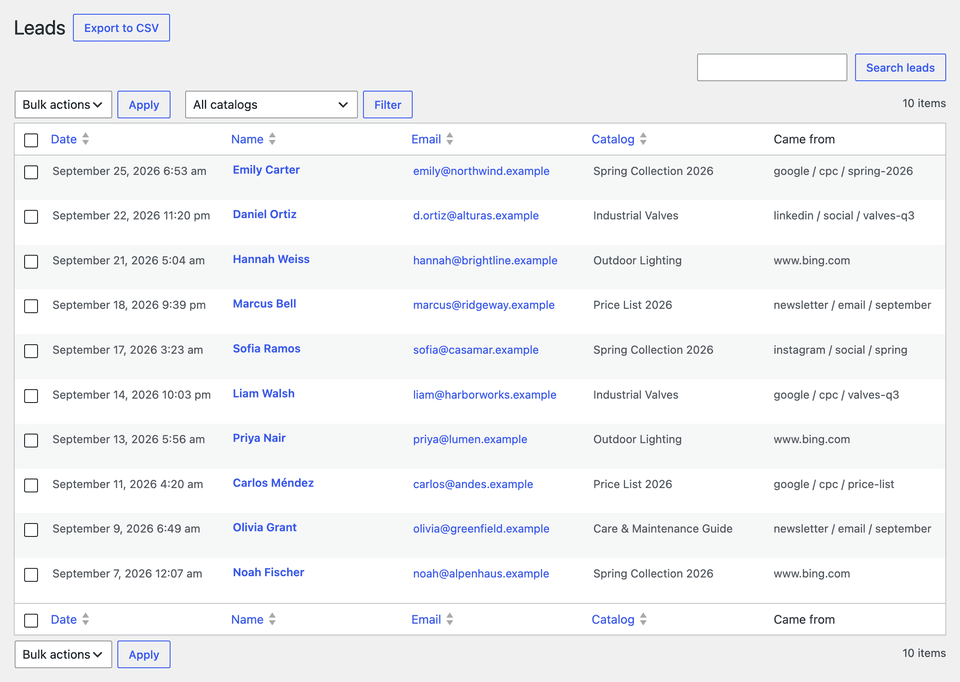Click the Email sort arrows in header

click(450, 139)
